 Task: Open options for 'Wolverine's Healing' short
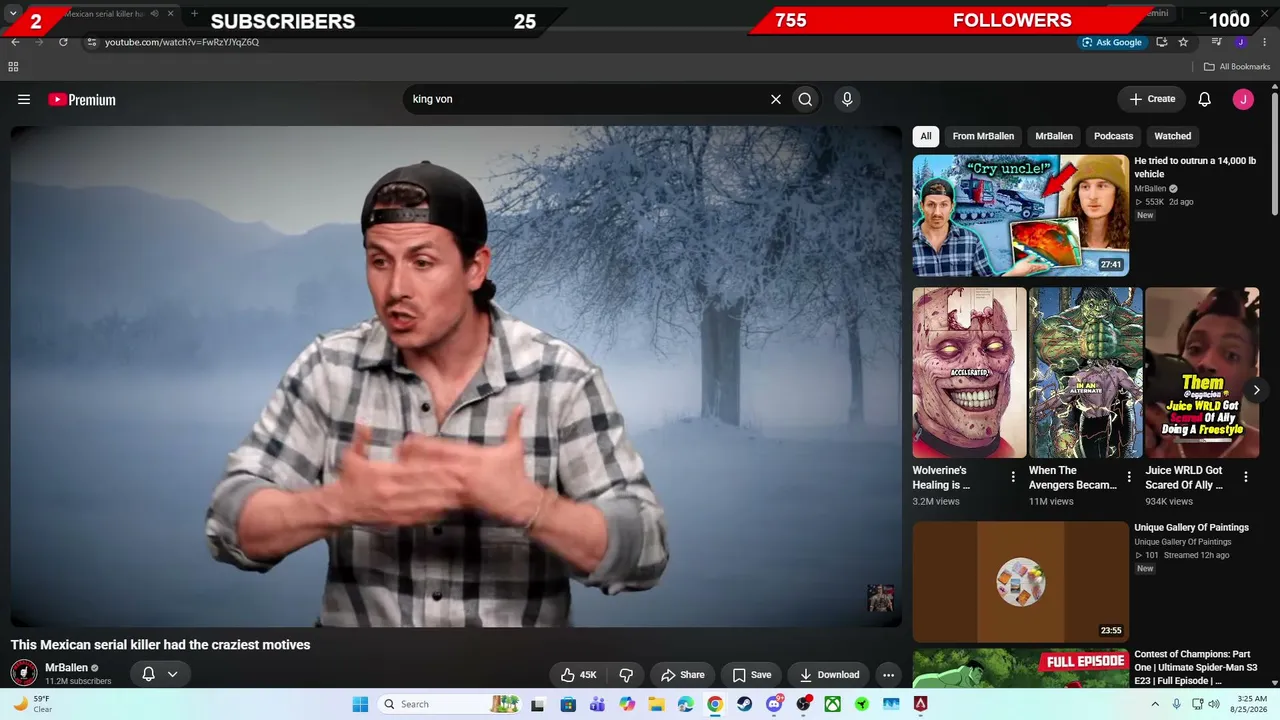click(x=1013, y=477)
